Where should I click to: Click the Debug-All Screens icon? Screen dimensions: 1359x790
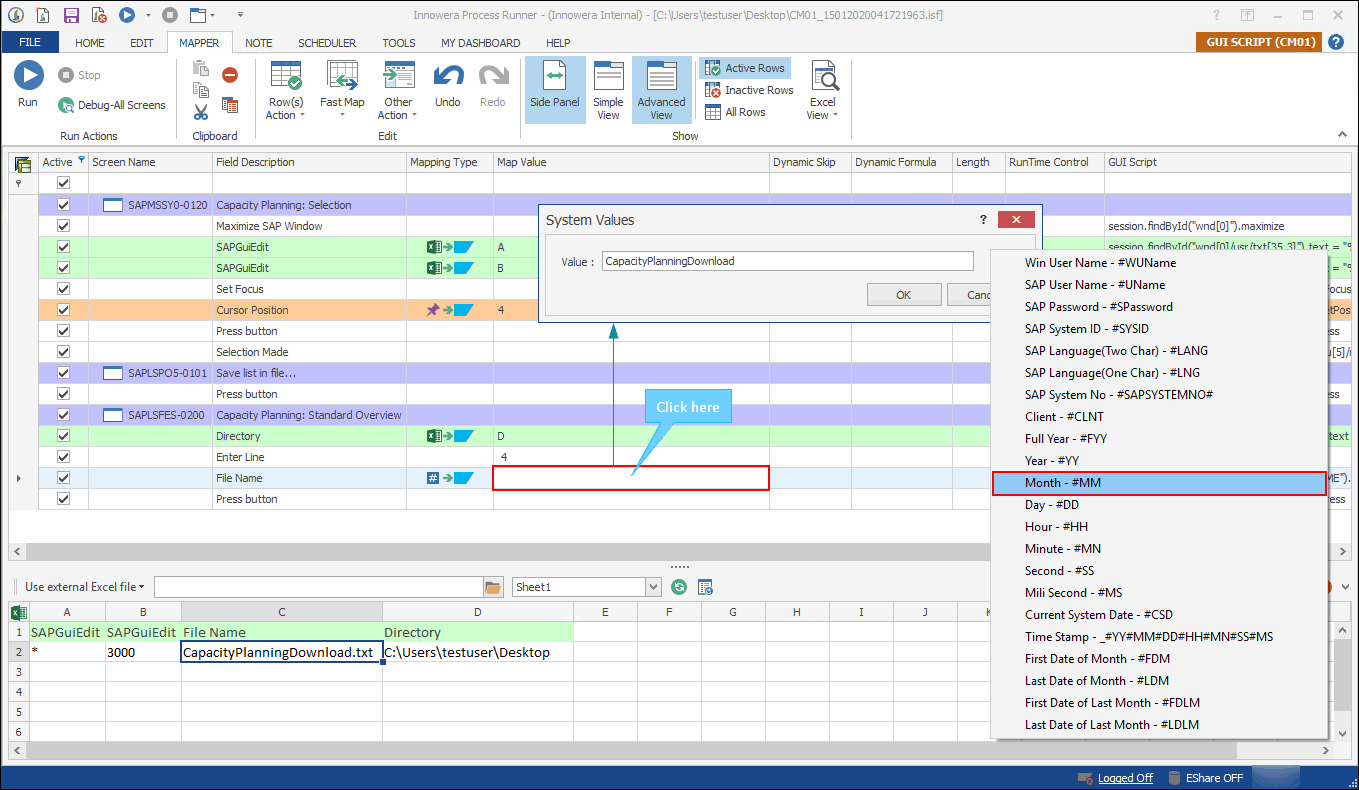click(x=66, y=105)
